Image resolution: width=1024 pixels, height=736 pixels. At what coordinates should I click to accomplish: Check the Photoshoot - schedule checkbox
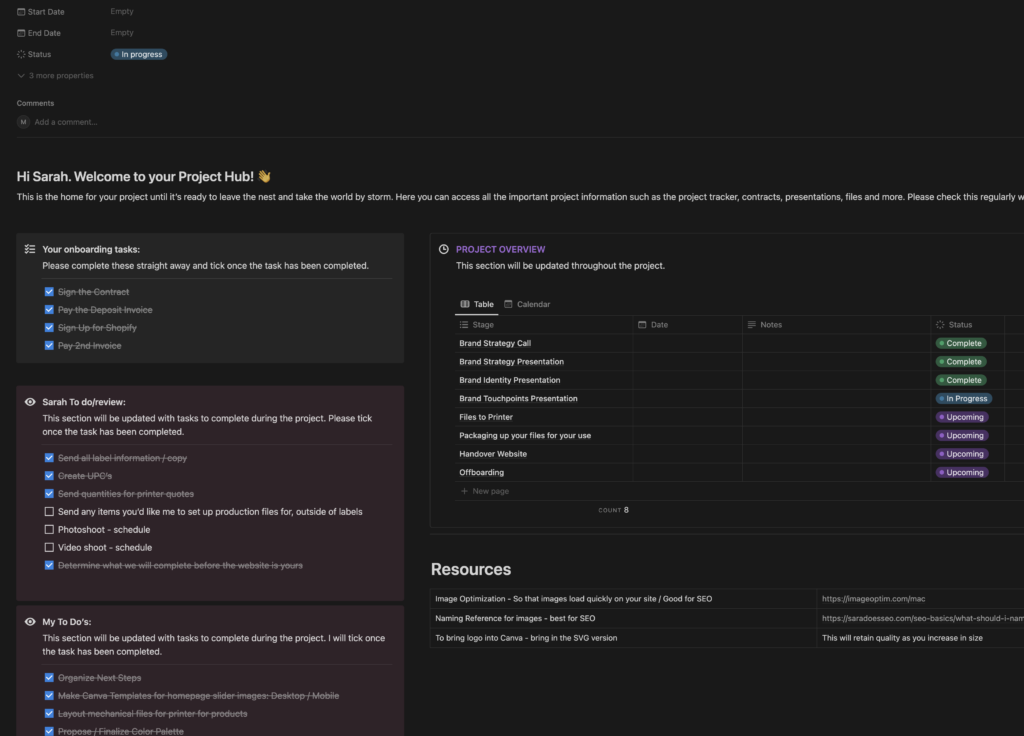coord(49,530)
